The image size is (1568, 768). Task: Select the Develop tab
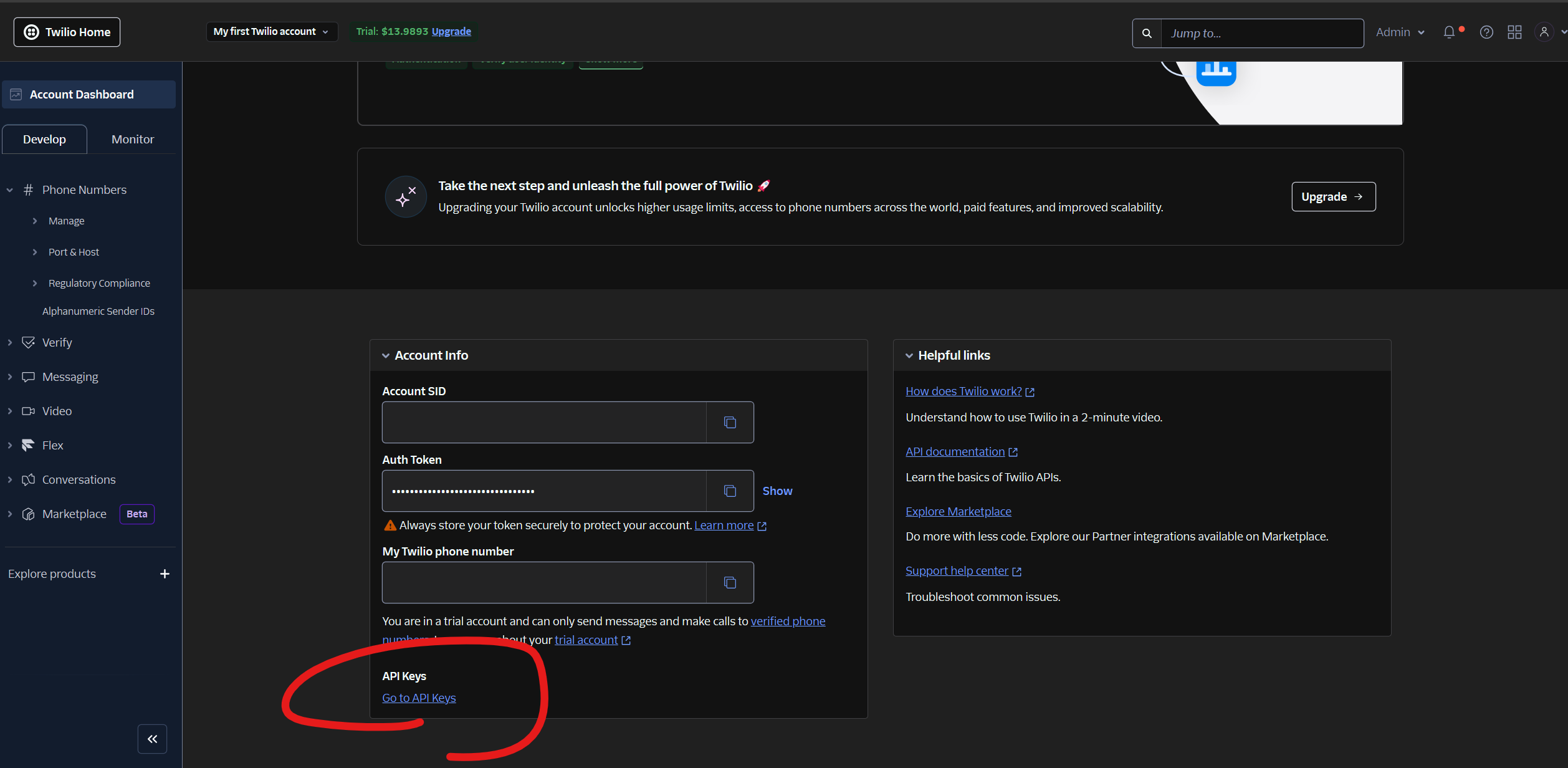pos(44,139)
